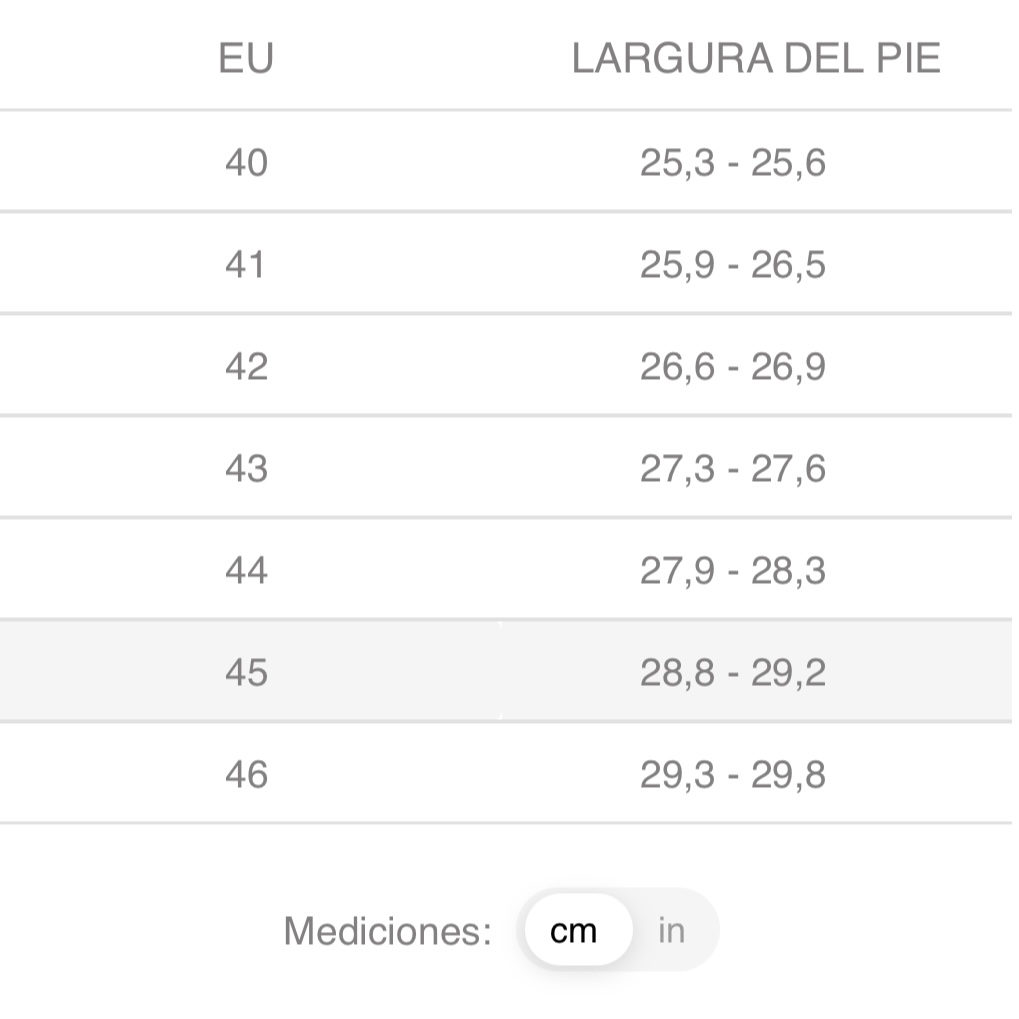Select EU size 41 in the table
Screen dimensions: 1019x1019
[246, 265]
